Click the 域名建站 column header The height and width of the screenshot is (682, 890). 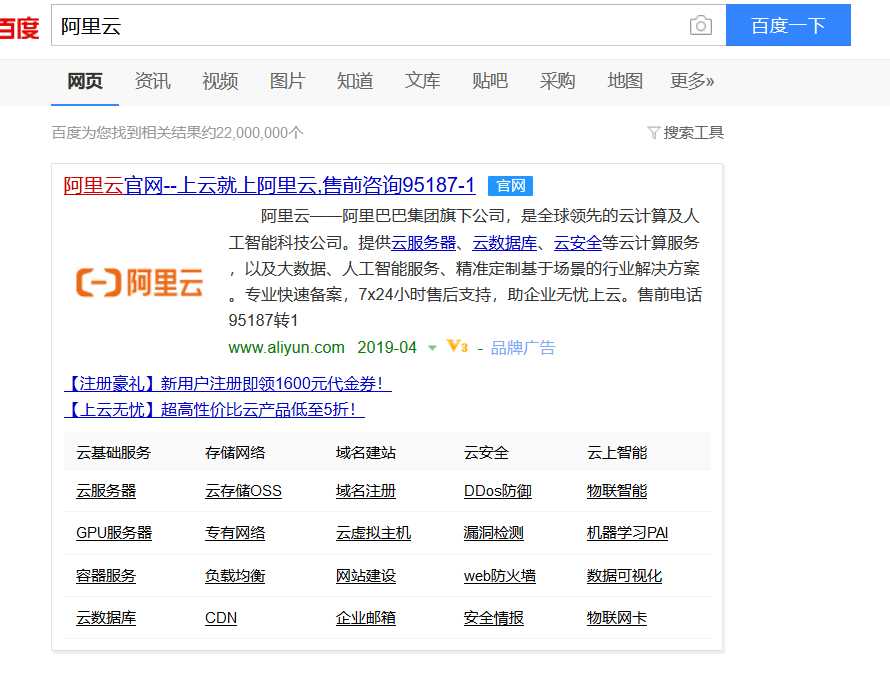pos(366,453)
